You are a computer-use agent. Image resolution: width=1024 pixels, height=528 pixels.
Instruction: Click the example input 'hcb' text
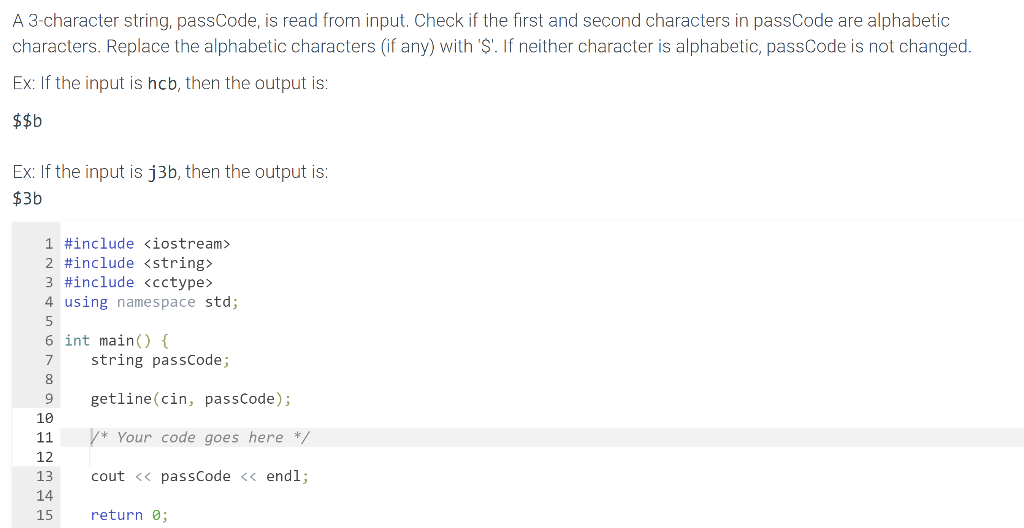coord(162,84)
